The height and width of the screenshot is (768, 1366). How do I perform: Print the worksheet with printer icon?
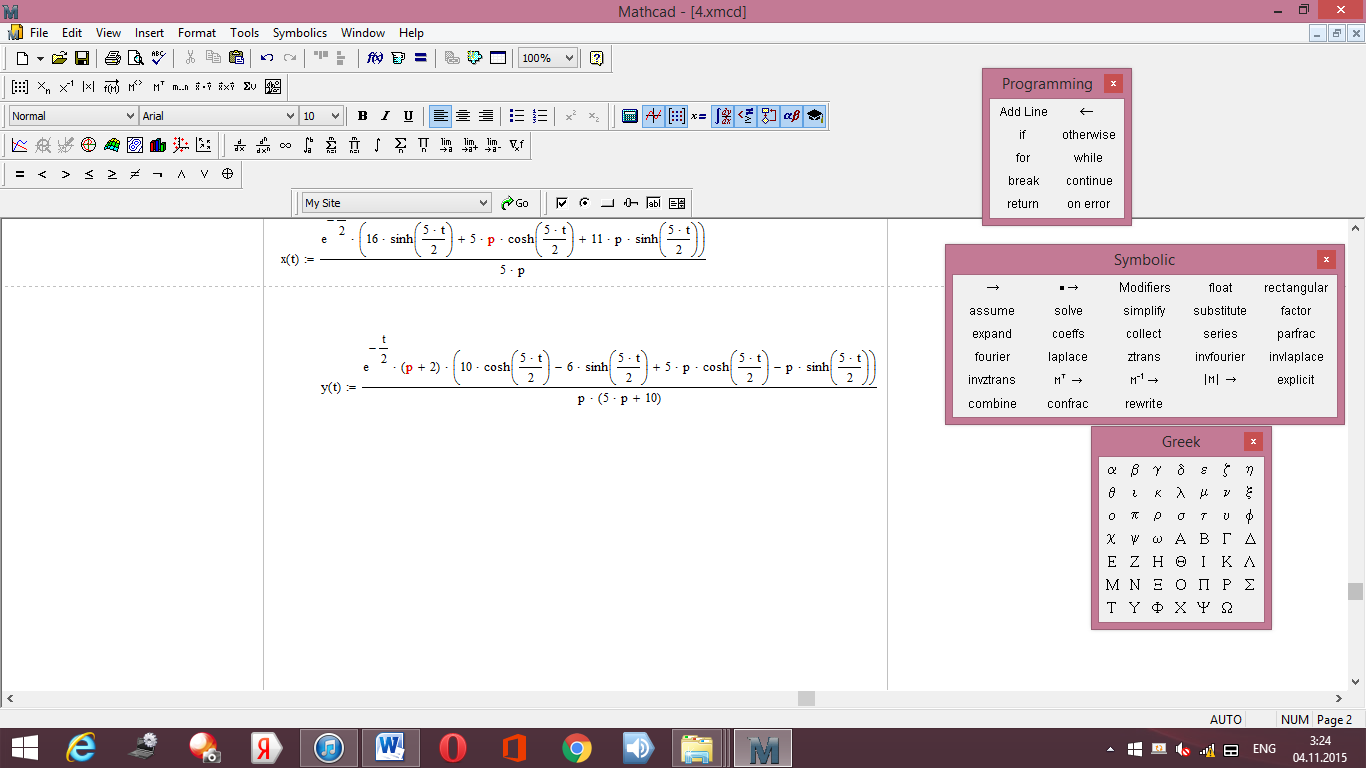[113, 58]
